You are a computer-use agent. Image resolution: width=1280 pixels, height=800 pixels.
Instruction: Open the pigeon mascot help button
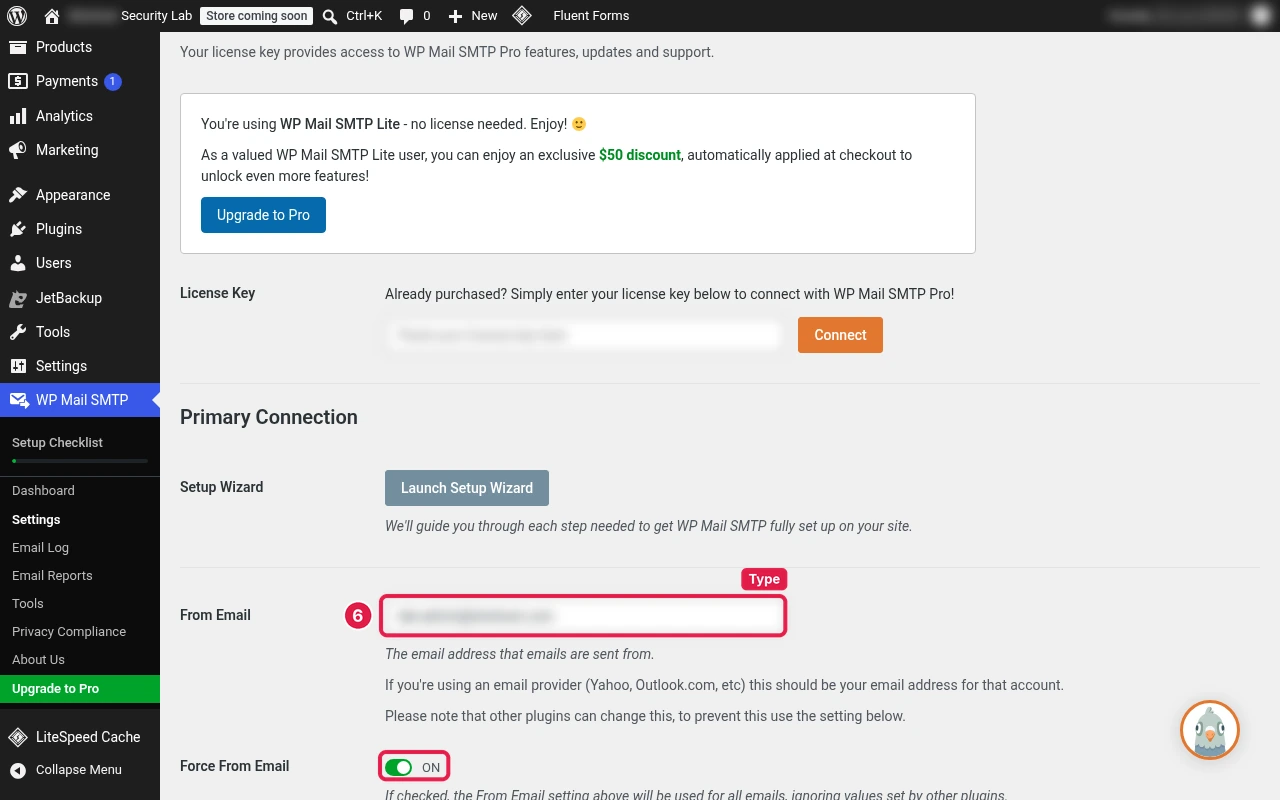(1210, 730)
